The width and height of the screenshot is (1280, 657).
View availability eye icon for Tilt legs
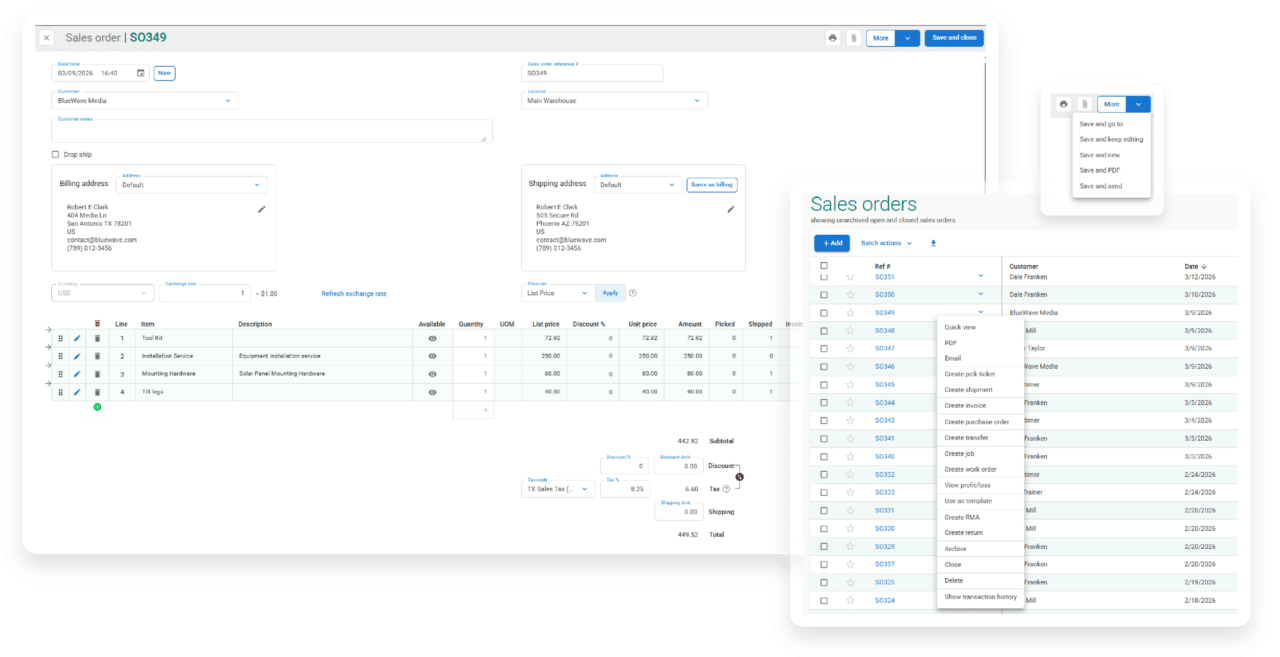432,392
